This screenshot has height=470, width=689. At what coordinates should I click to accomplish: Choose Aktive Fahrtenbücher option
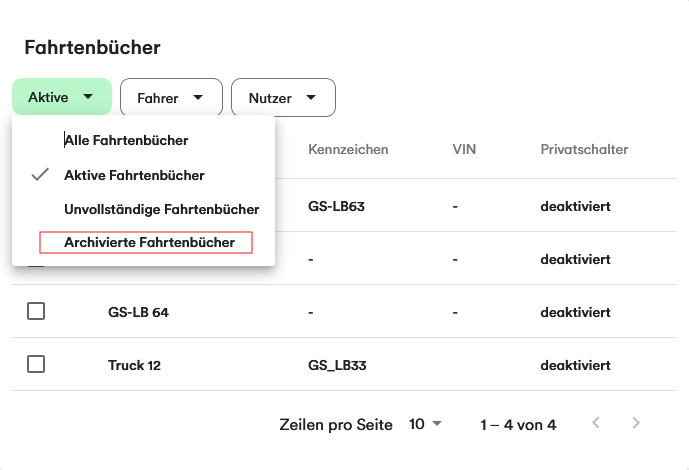tap(134, 175)
